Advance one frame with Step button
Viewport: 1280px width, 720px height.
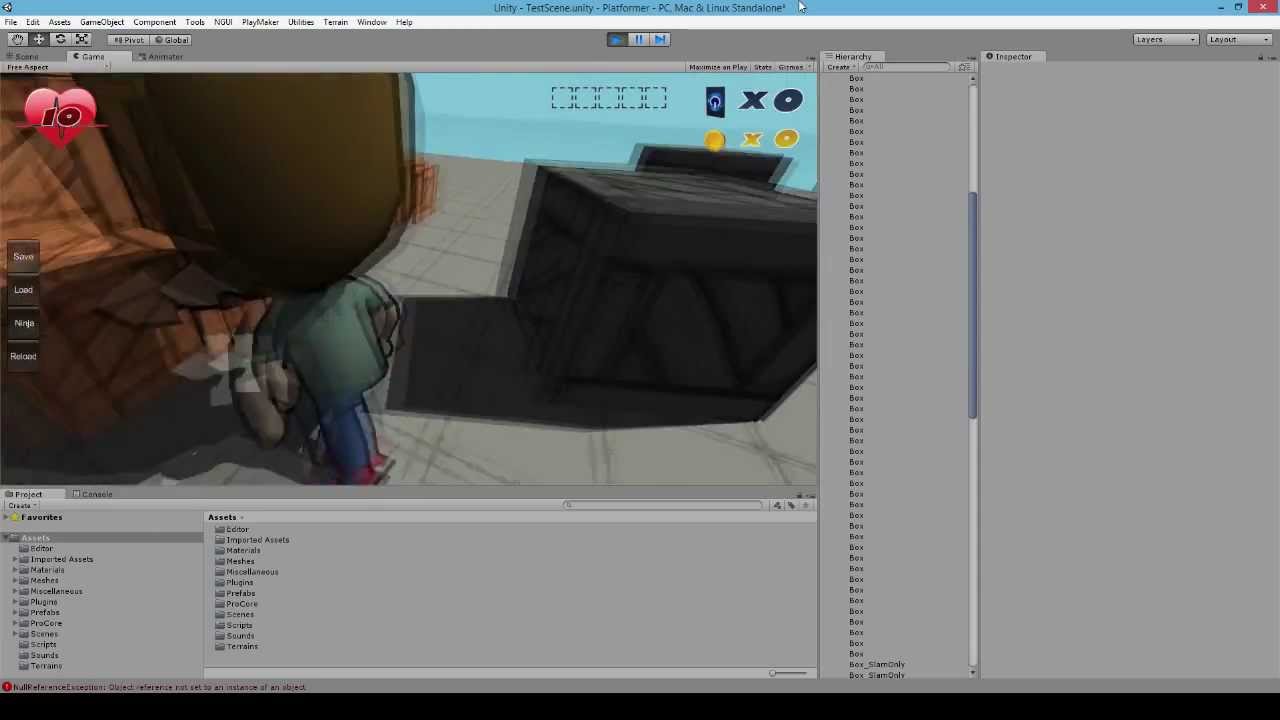(660, 39)
